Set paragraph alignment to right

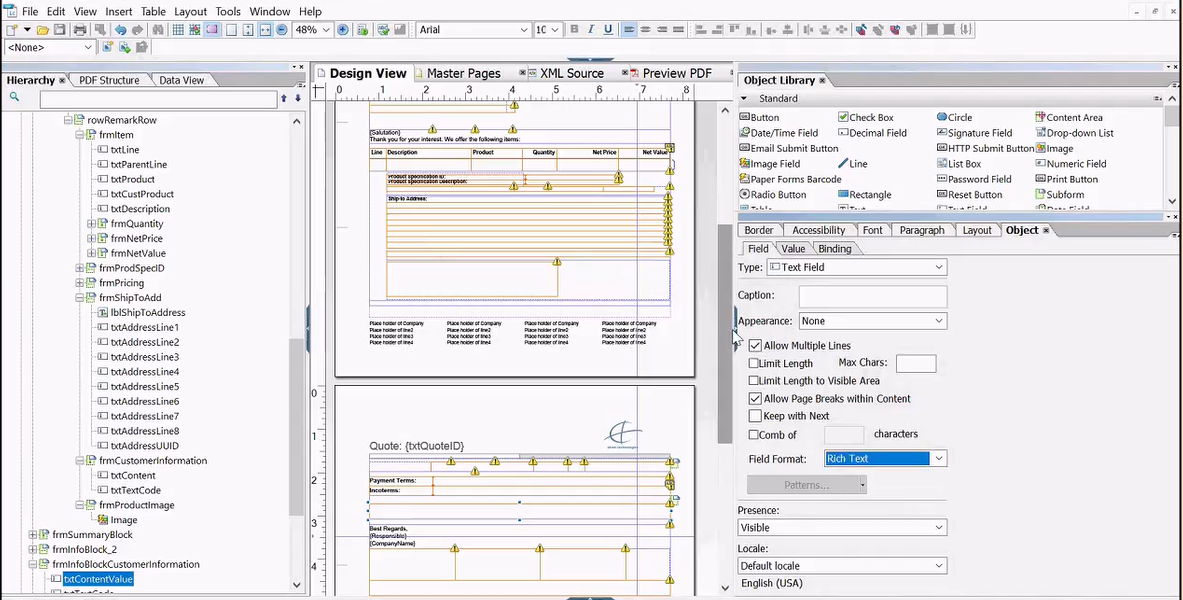coord(662,29)
